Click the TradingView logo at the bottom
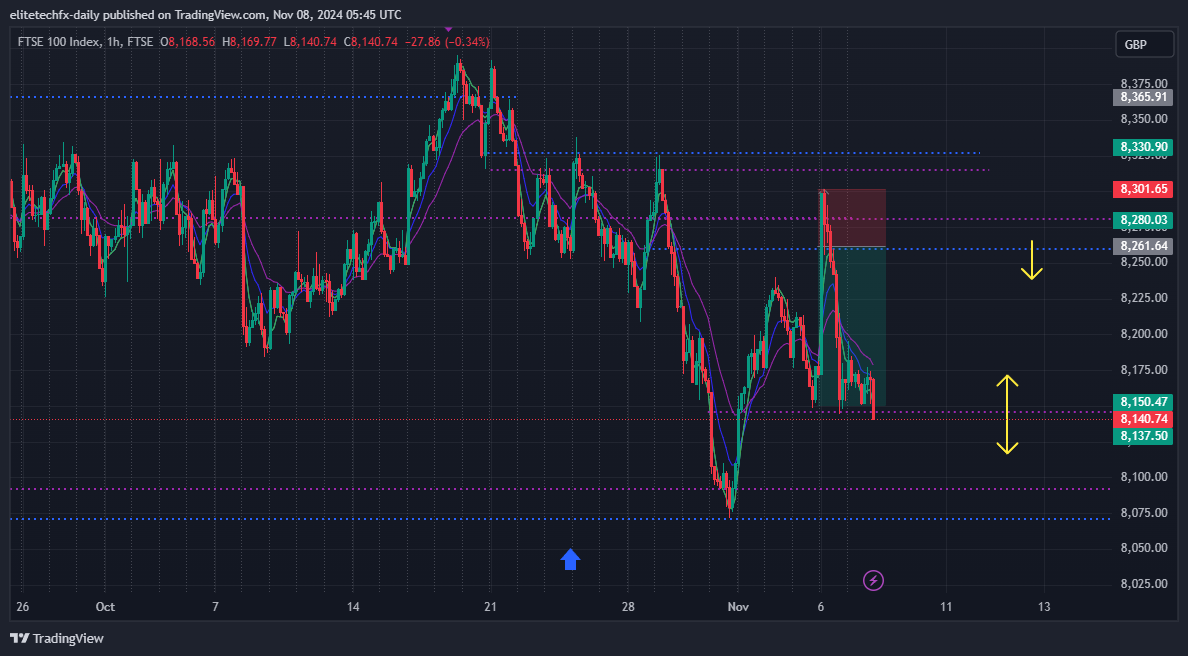 tap(57, 639)
